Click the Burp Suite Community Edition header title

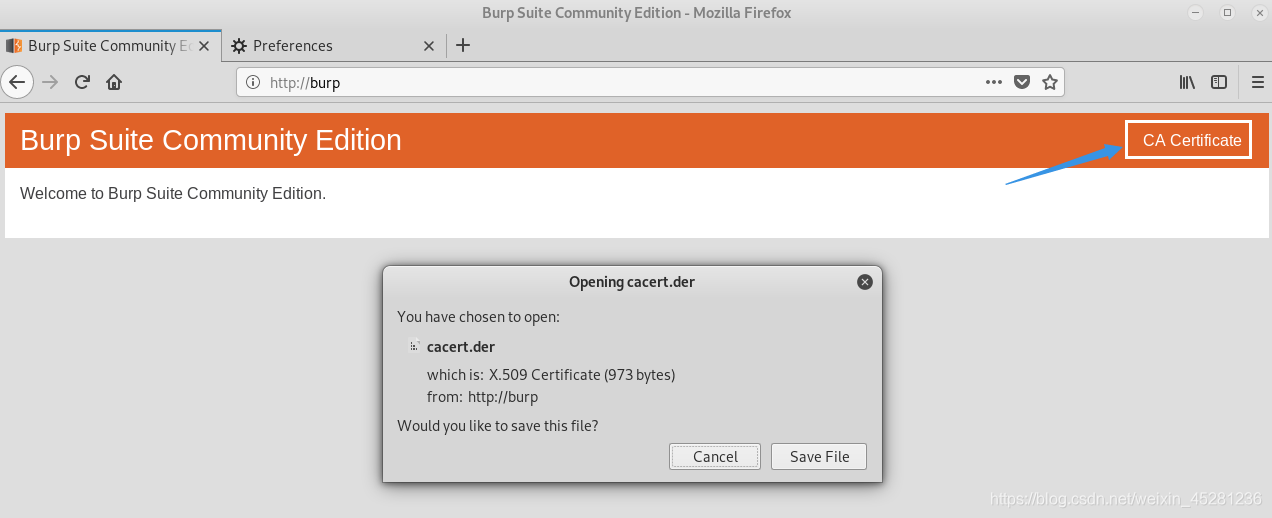tap(211, 140)
